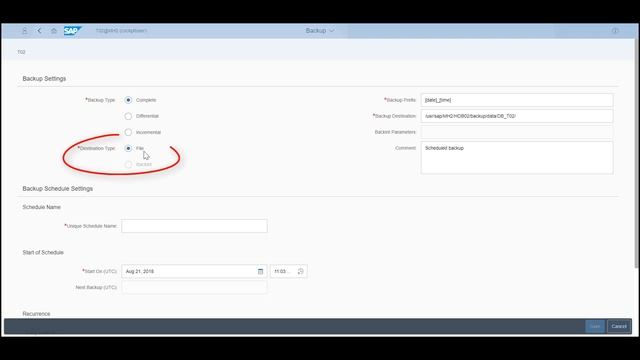This screenshot has width=640, height=360.
Task: Select Incremental backup type
Action: (128, 132)
